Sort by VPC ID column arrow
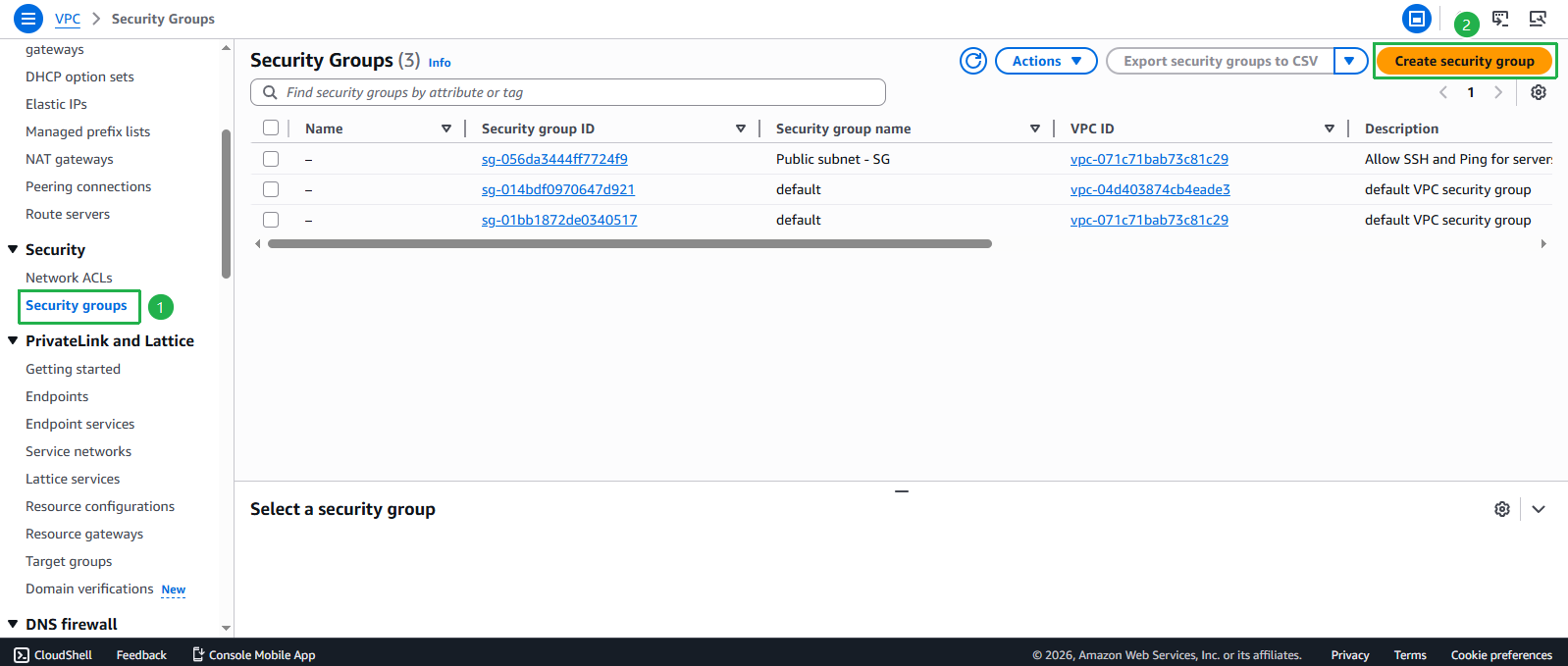The image size is (1568, 666). tap(1330, 128)
